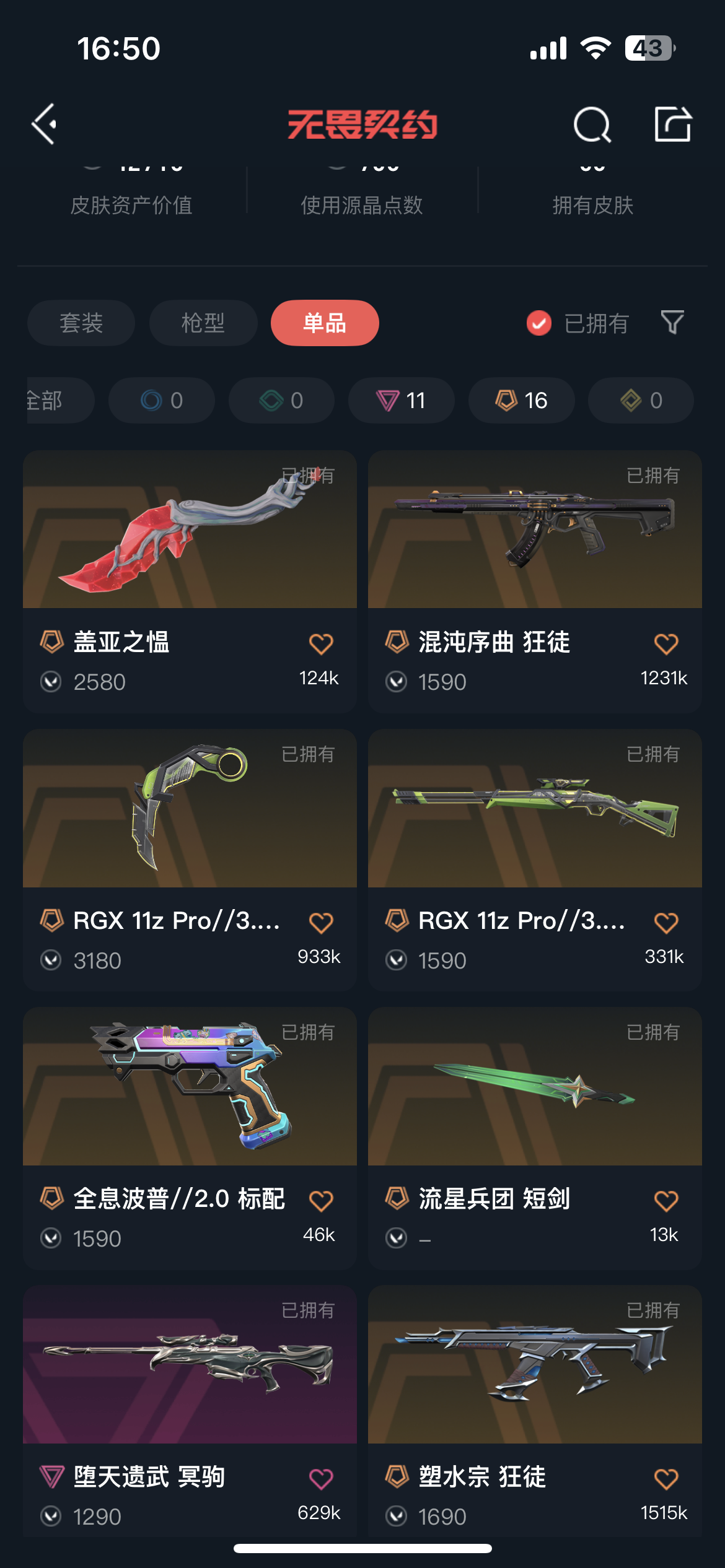Image resolution: width=725 pixels, height=1568 pixels.
Task: Tap the 全部 filter chip
Action: tap(61, 400)
